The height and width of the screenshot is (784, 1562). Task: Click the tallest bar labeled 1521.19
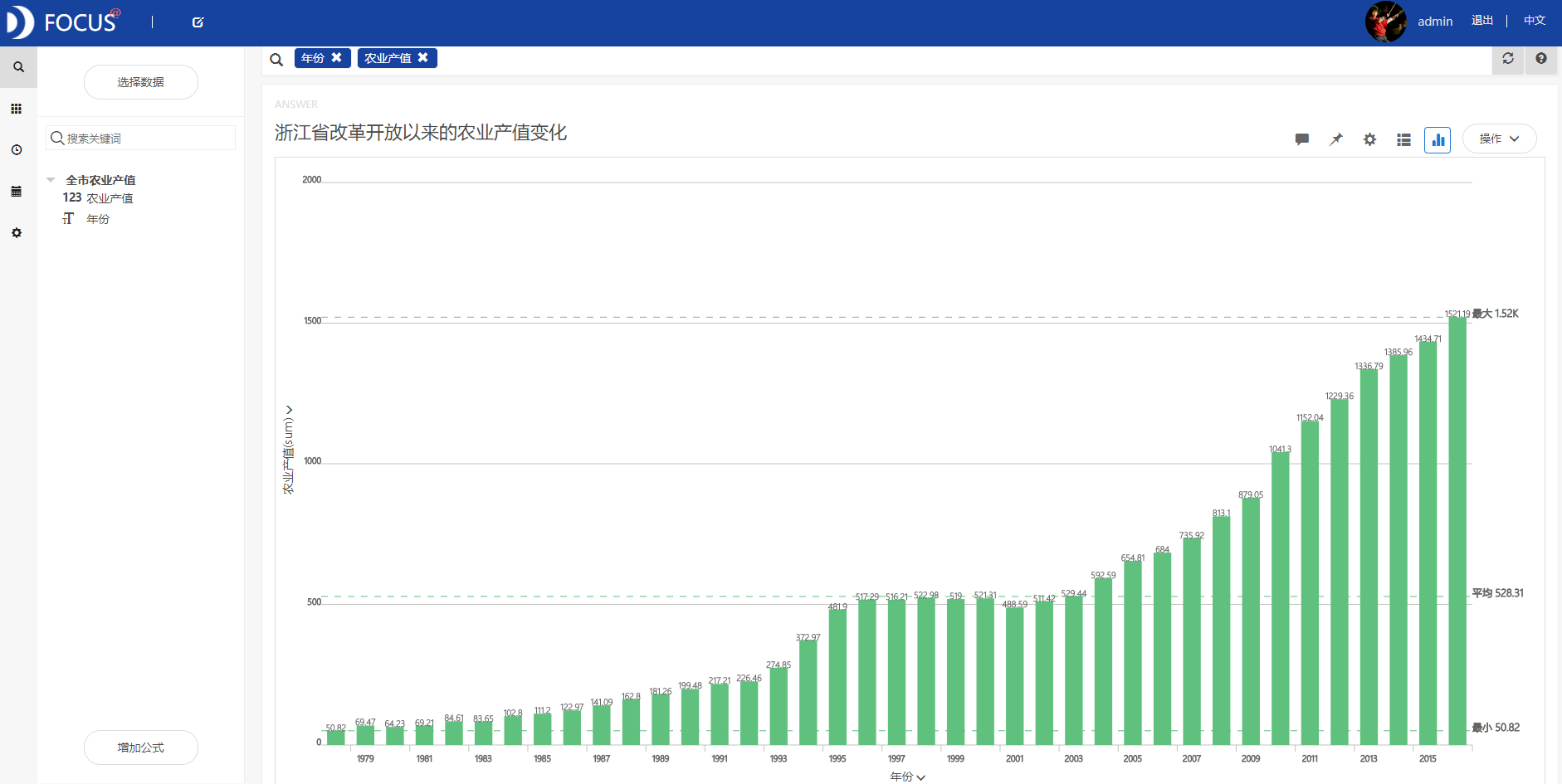click(x=1457, y=531)
